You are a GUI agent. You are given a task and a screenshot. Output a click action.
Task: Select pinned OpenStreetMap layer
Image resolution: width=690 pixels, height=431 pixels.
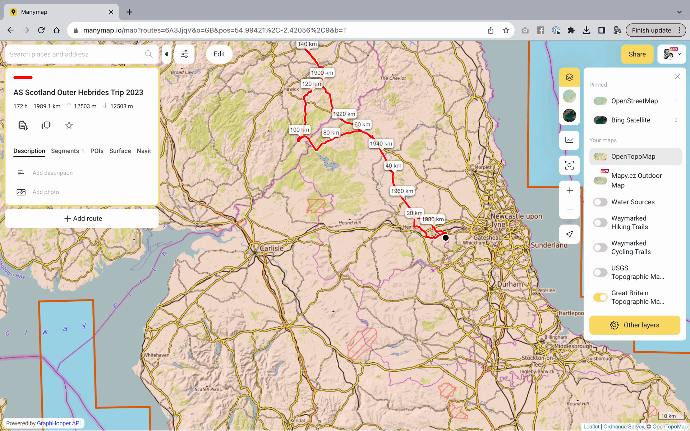pos(635,101)
